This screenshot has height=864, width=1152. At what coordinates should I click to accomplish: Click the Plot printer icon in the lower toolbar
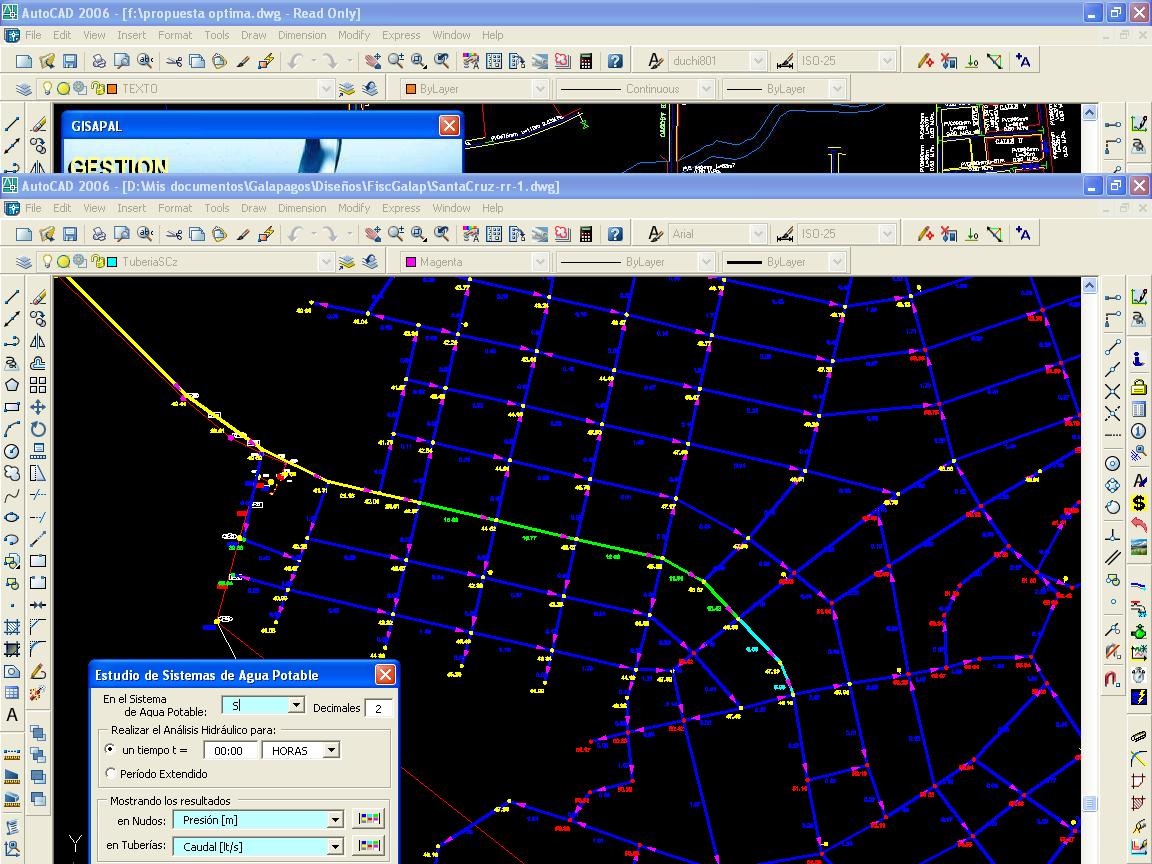point(99,234)
